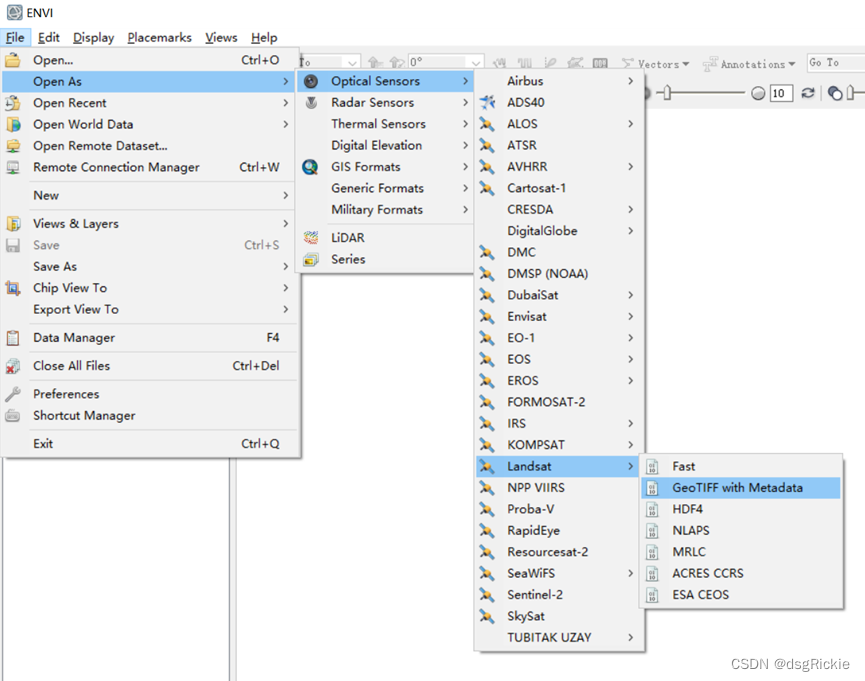The width and height of the screenshot is (865, 681).
Task: Click the GeoTIFF with Metadata file icon
Action: (x=652, y=488)
